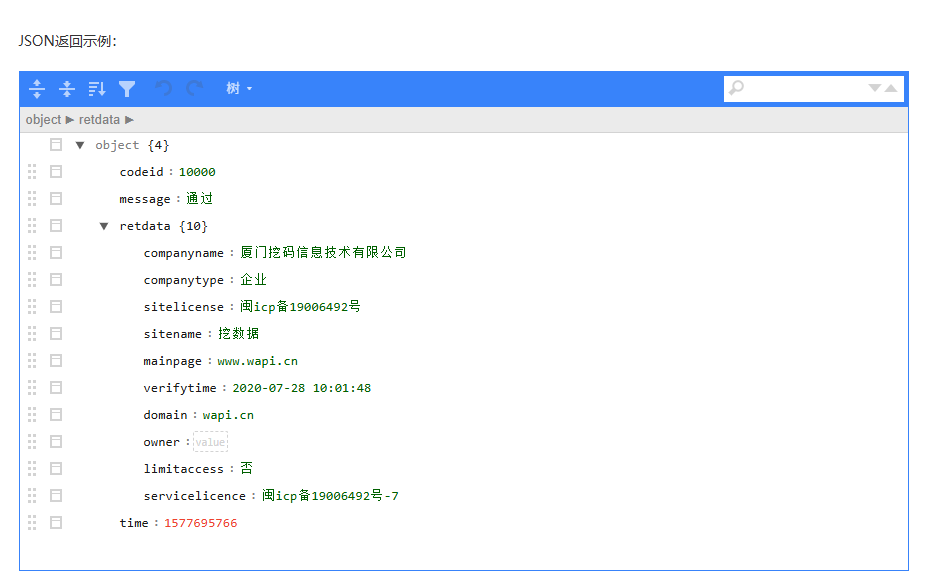This screenshot has width=926, height=582.
Task: Select the collapse all fields icon
Action: click(x=67, y=89)
